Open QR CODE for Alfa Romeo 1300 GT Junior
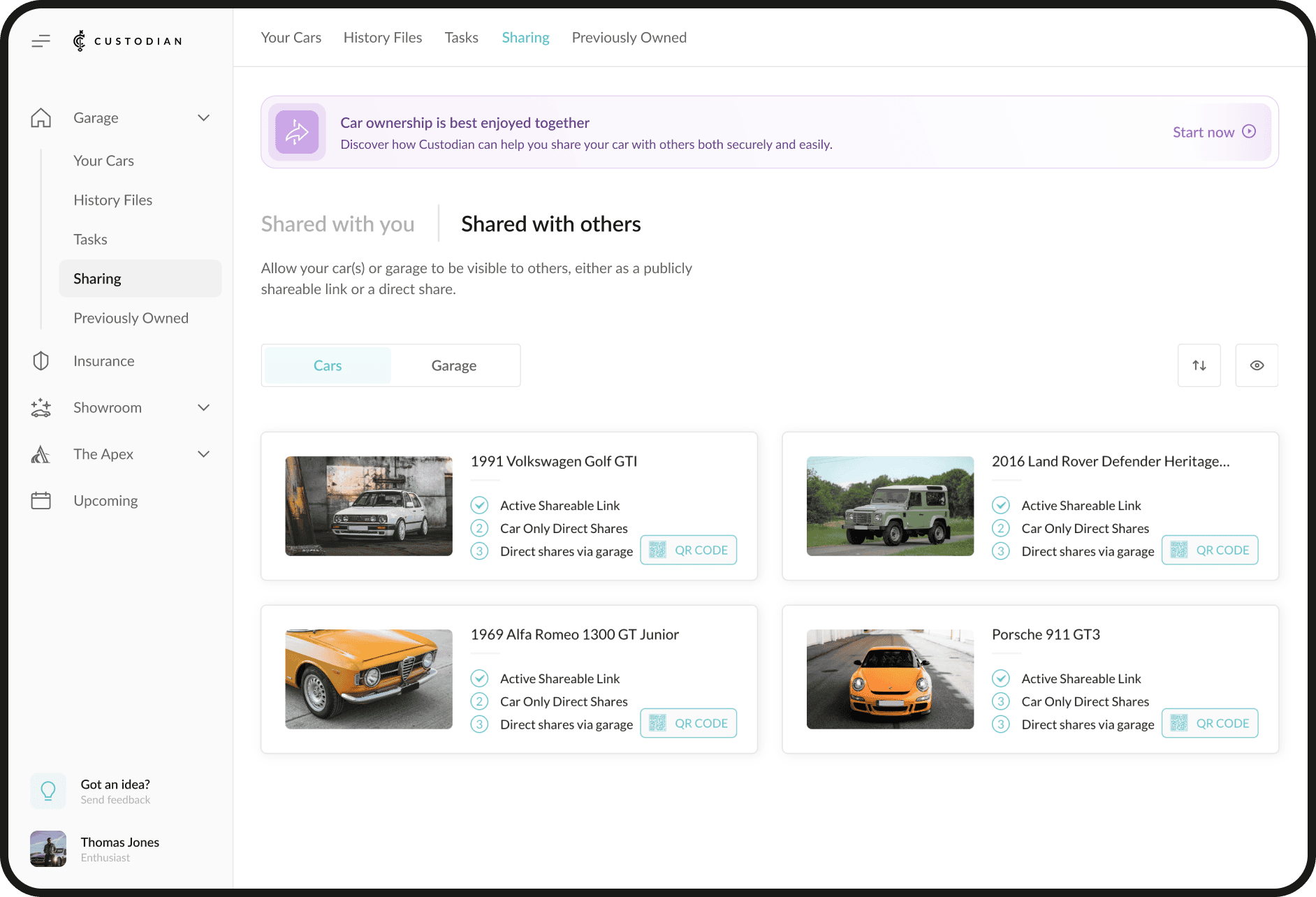1316x897 pixels. pos(689,724)
